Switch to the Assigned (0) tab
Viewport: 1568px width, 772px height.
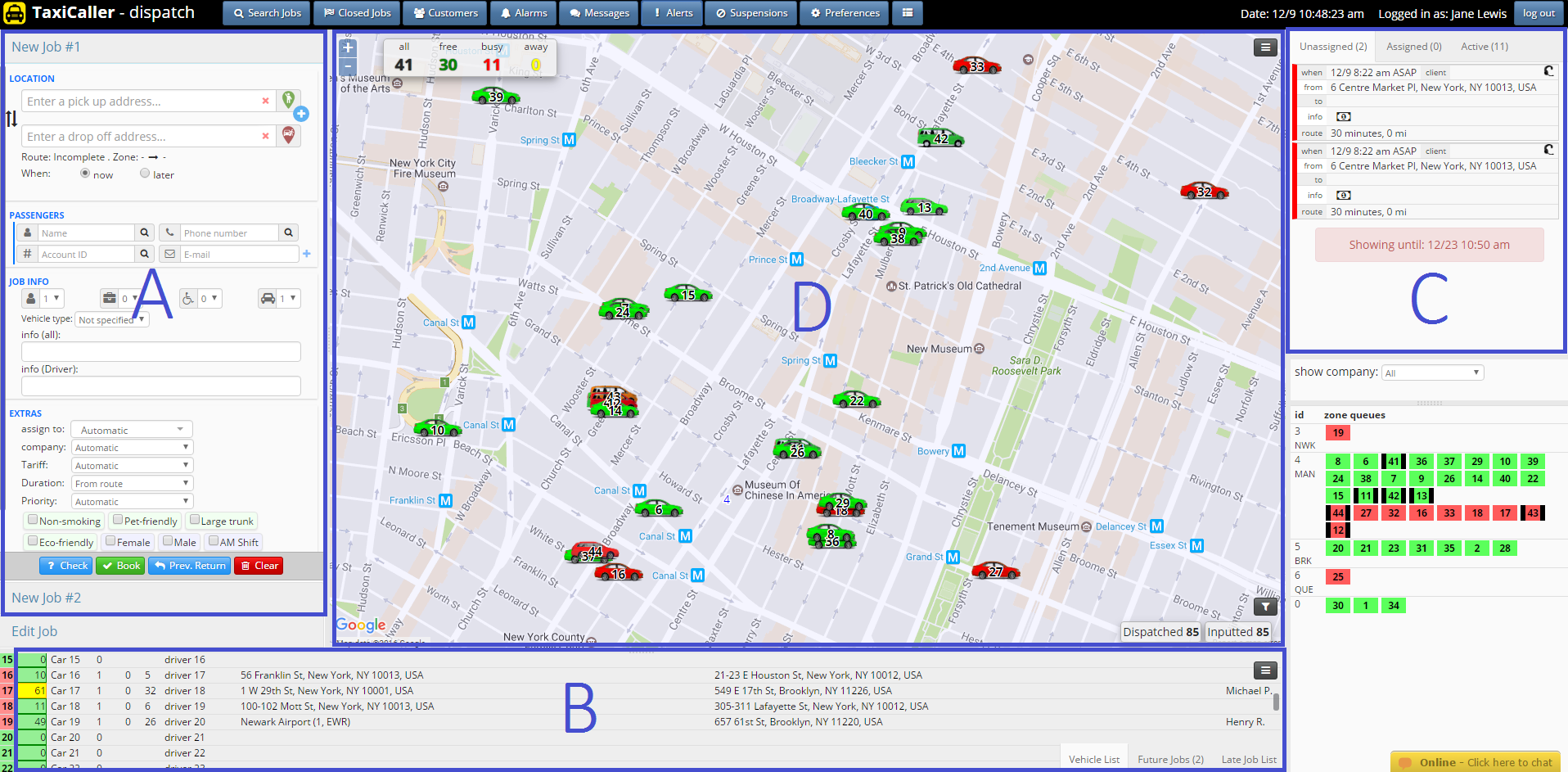click(x=1413, y=46)
